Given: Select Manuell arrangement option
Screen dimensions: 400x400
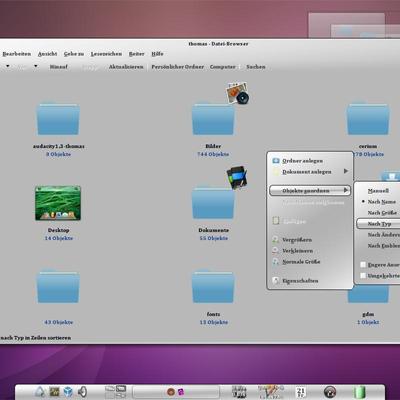Looking at the screenshot, I should 378,191.
